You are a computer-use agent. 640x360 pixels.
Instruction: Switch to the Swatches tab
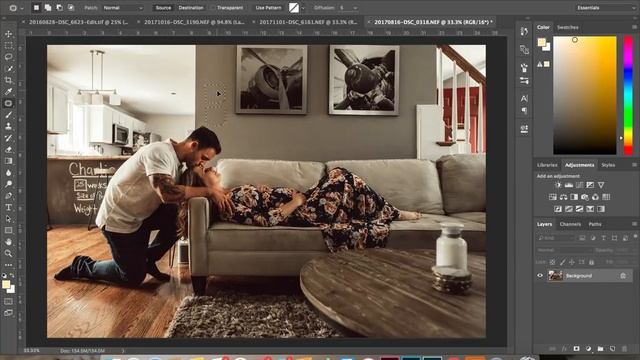pos(567,27)
